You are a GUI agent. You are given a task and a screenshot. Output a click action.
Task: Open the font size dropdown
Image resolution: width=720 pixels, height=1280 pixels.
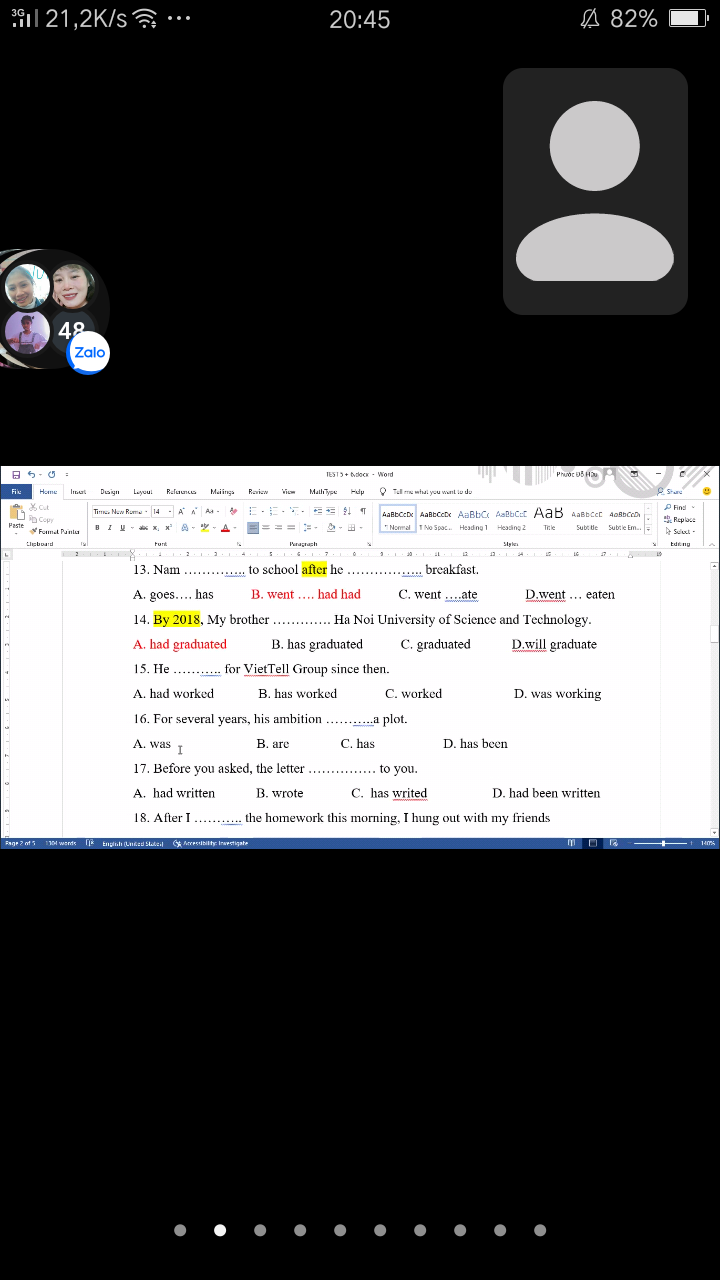point(162,511)
